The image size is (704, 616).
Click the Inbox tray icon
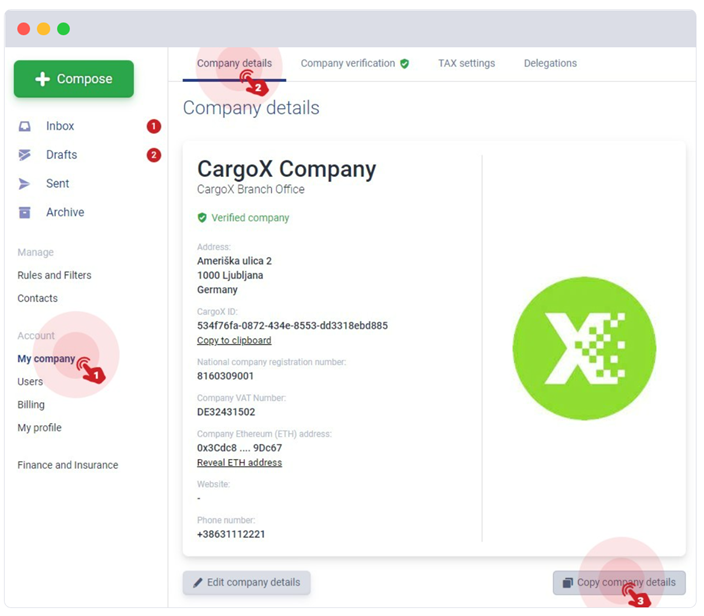click(25, 126)
